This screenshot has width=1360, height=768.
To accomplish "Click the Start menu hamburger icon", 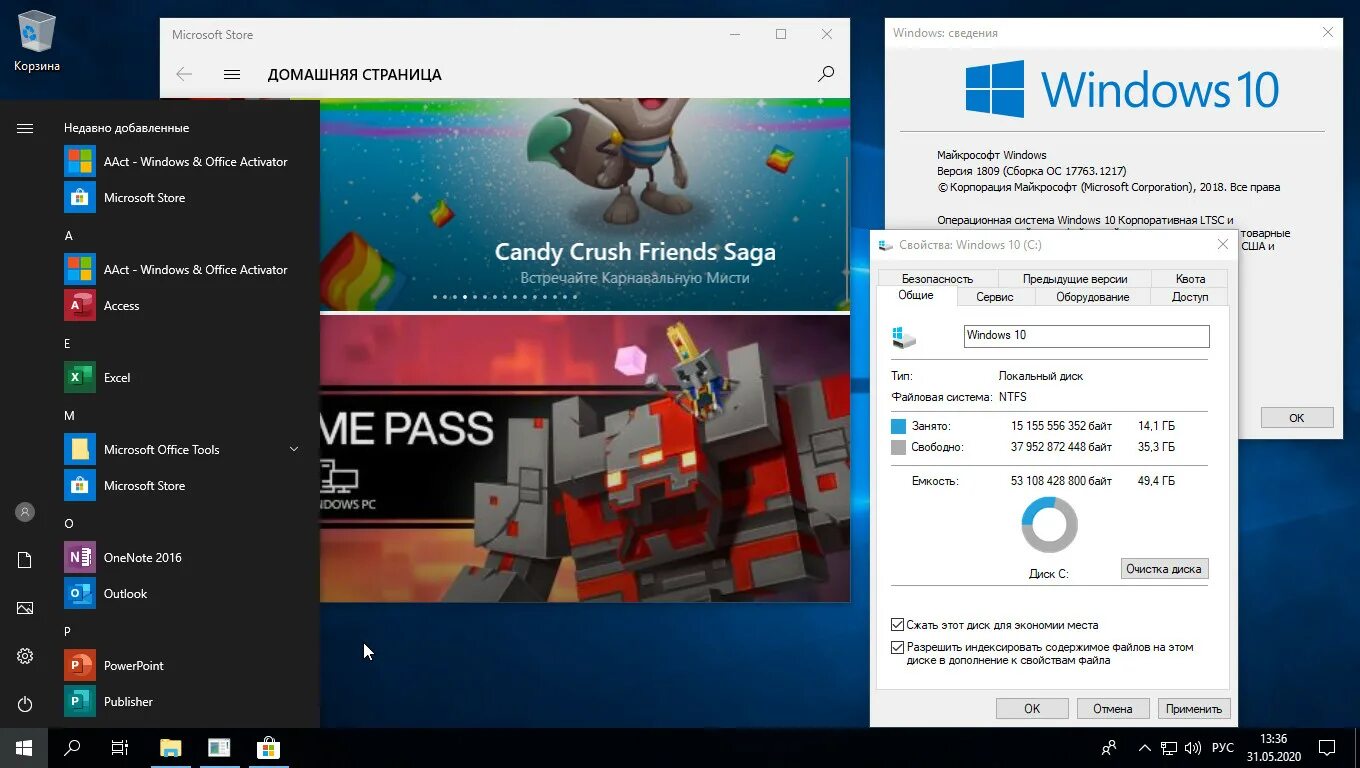I will [x=25, y=128].
